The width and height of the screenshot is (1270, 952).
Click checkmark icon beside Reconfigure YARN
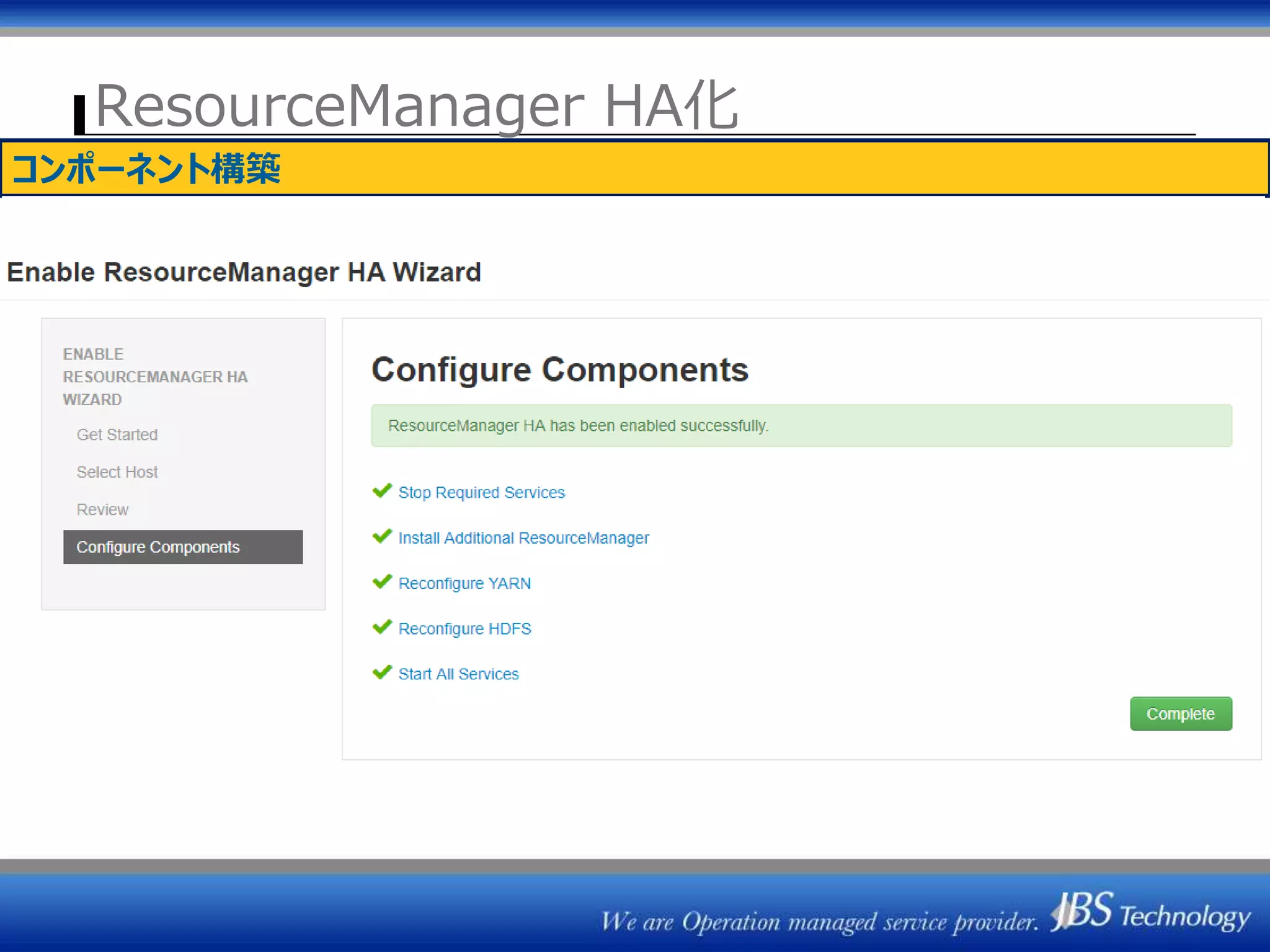tap(382, 581)
